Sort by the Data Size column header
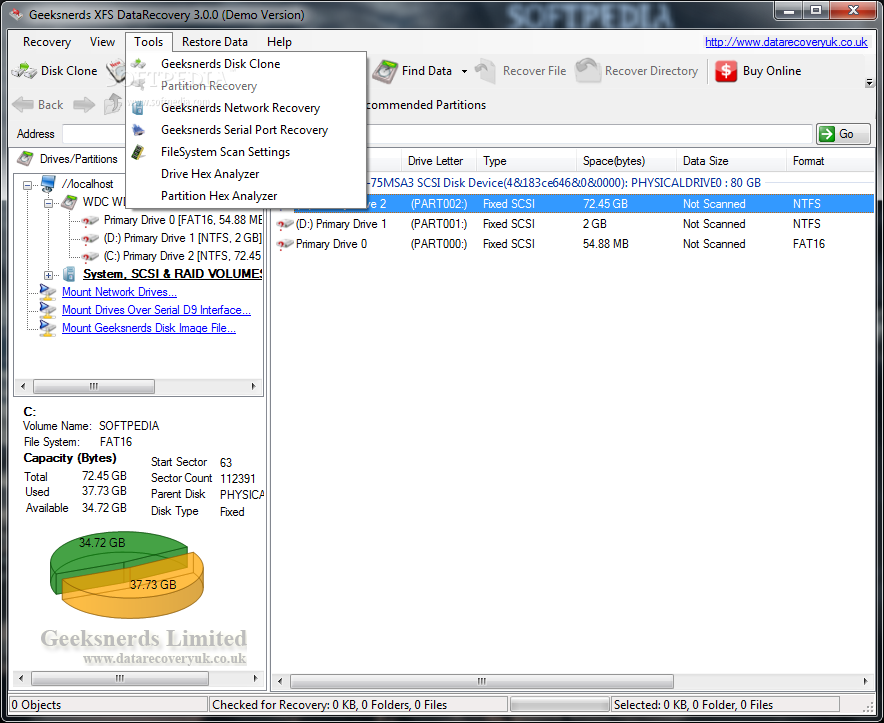This screenshot has height=723, width=884. coord(731,161)
